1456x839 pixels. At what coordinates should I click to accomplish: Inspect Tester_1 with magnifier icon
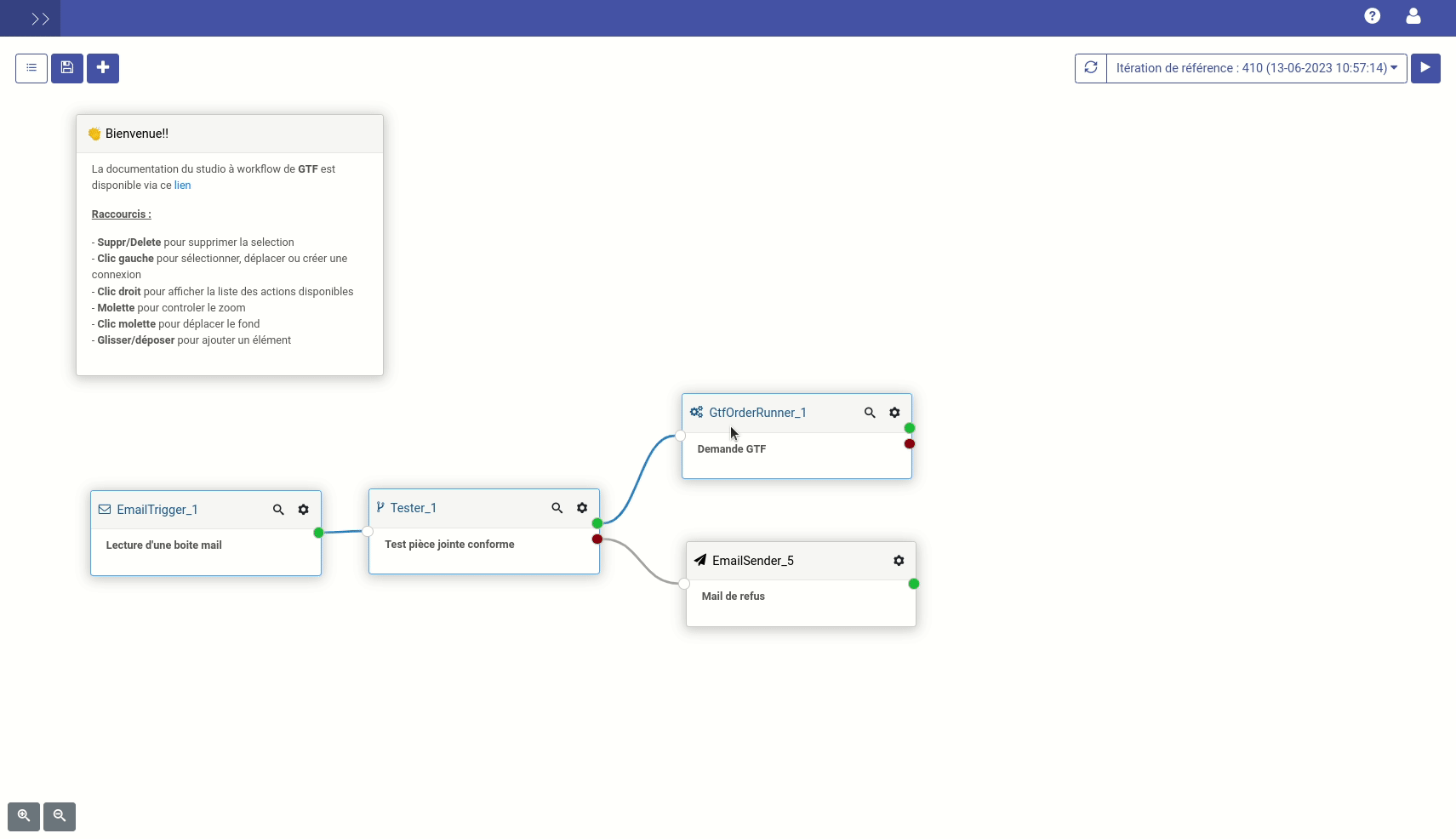coord(557,508)
